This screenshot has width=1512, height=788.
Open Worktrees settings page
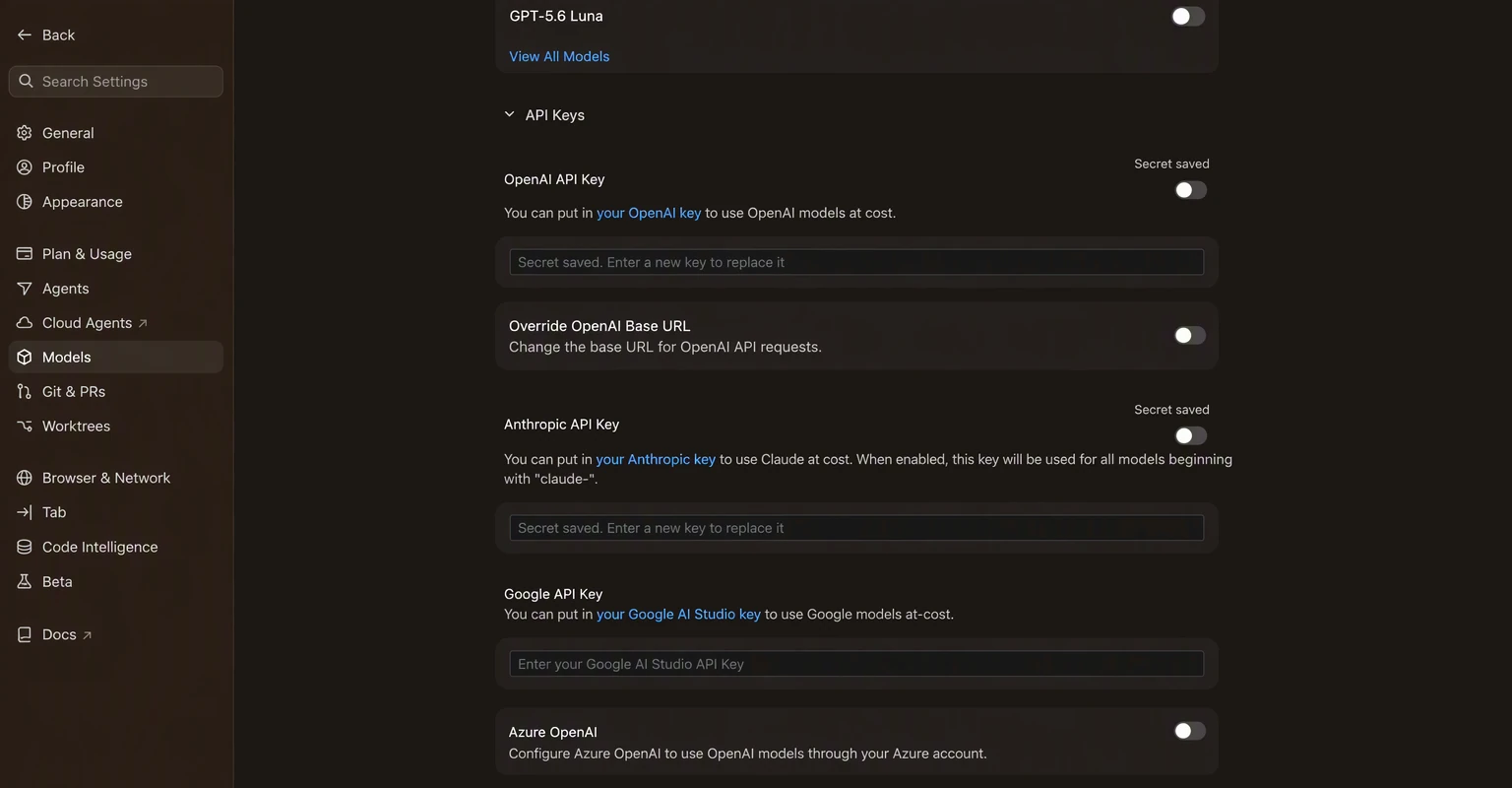116,426
